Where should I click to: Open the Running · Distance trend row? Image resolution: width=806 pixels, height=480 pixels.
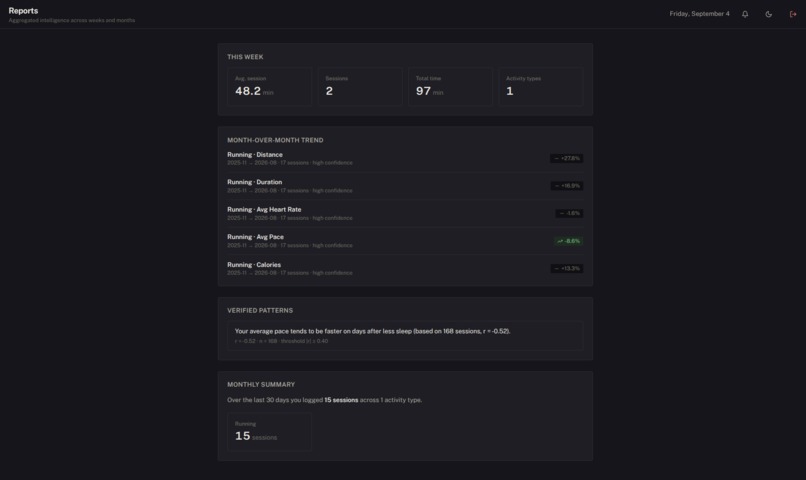[405, 158]
